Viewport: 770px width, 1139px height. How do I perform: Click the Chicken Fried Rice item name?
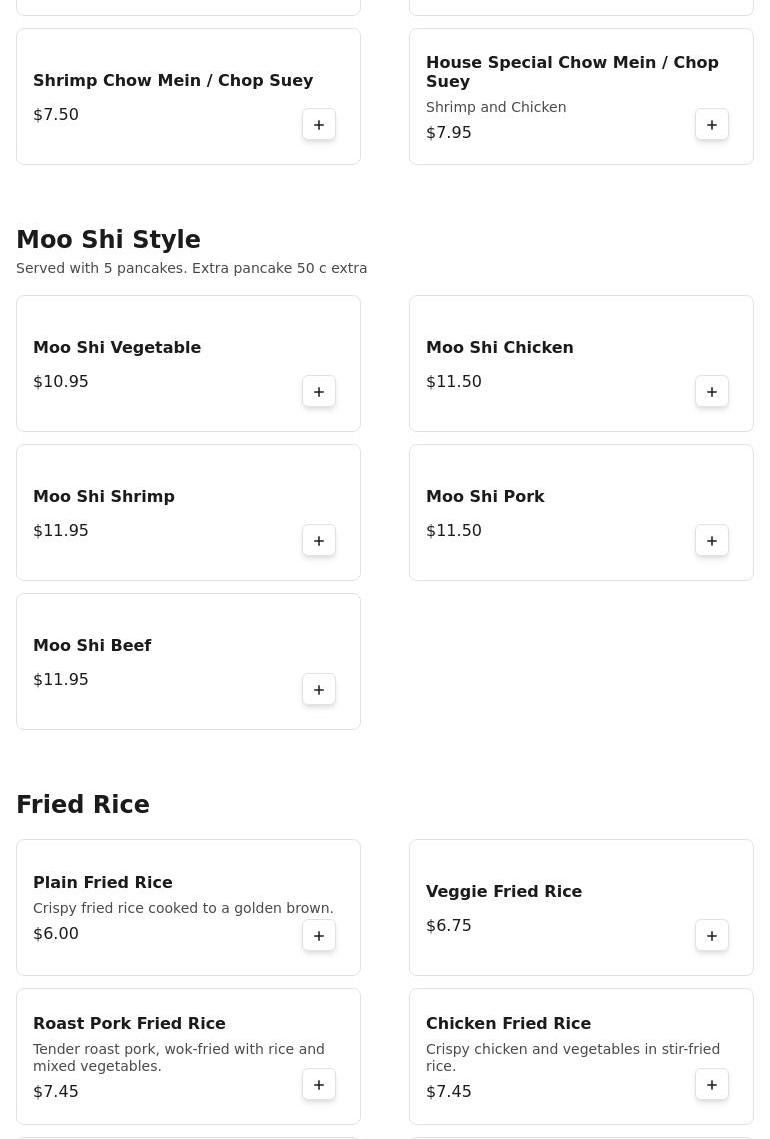tap(508, 1024)
